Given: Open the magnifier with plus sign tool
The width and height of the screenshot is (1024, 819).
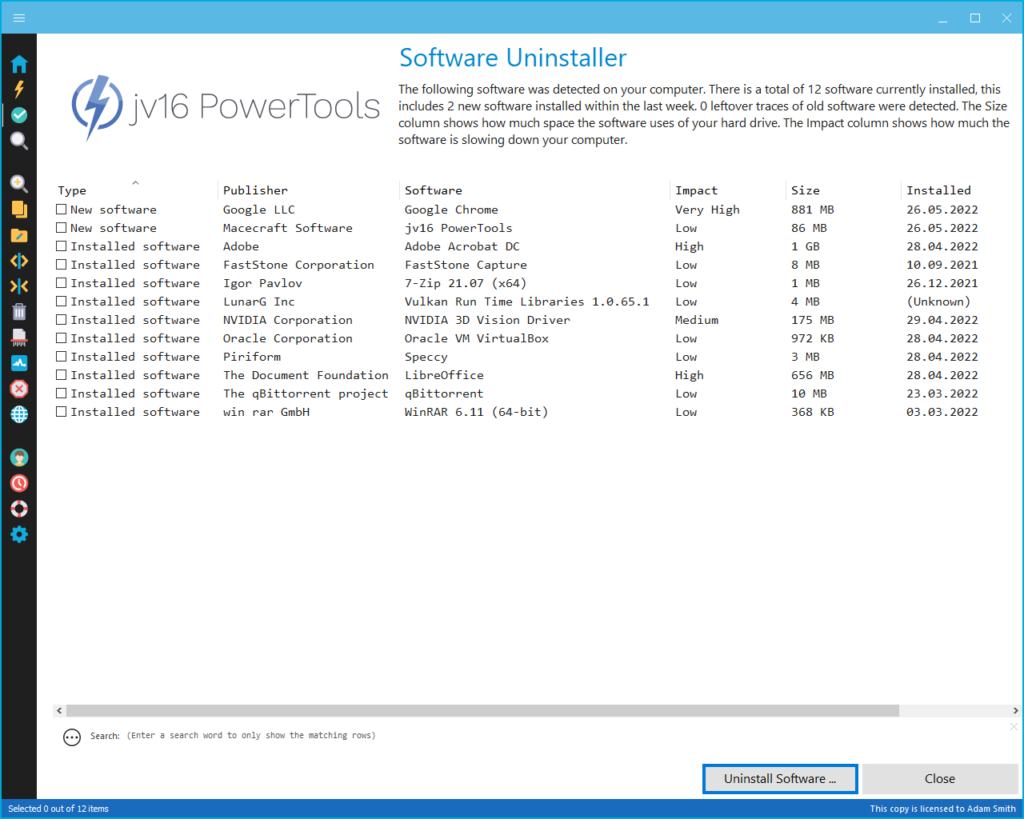Looking at the screenshot, I should coord(19,184).
